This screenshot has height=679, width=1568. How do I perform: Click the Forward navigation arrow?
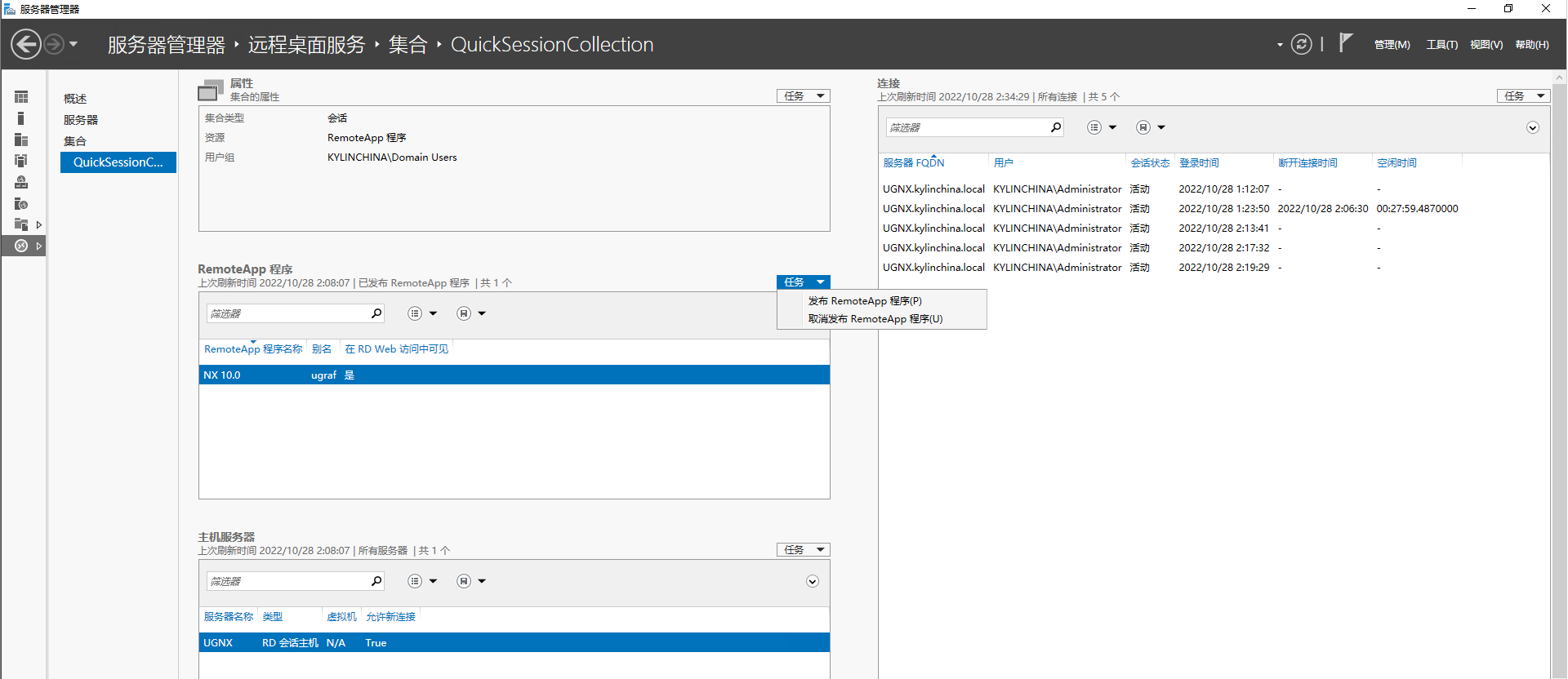click(54, 44)
